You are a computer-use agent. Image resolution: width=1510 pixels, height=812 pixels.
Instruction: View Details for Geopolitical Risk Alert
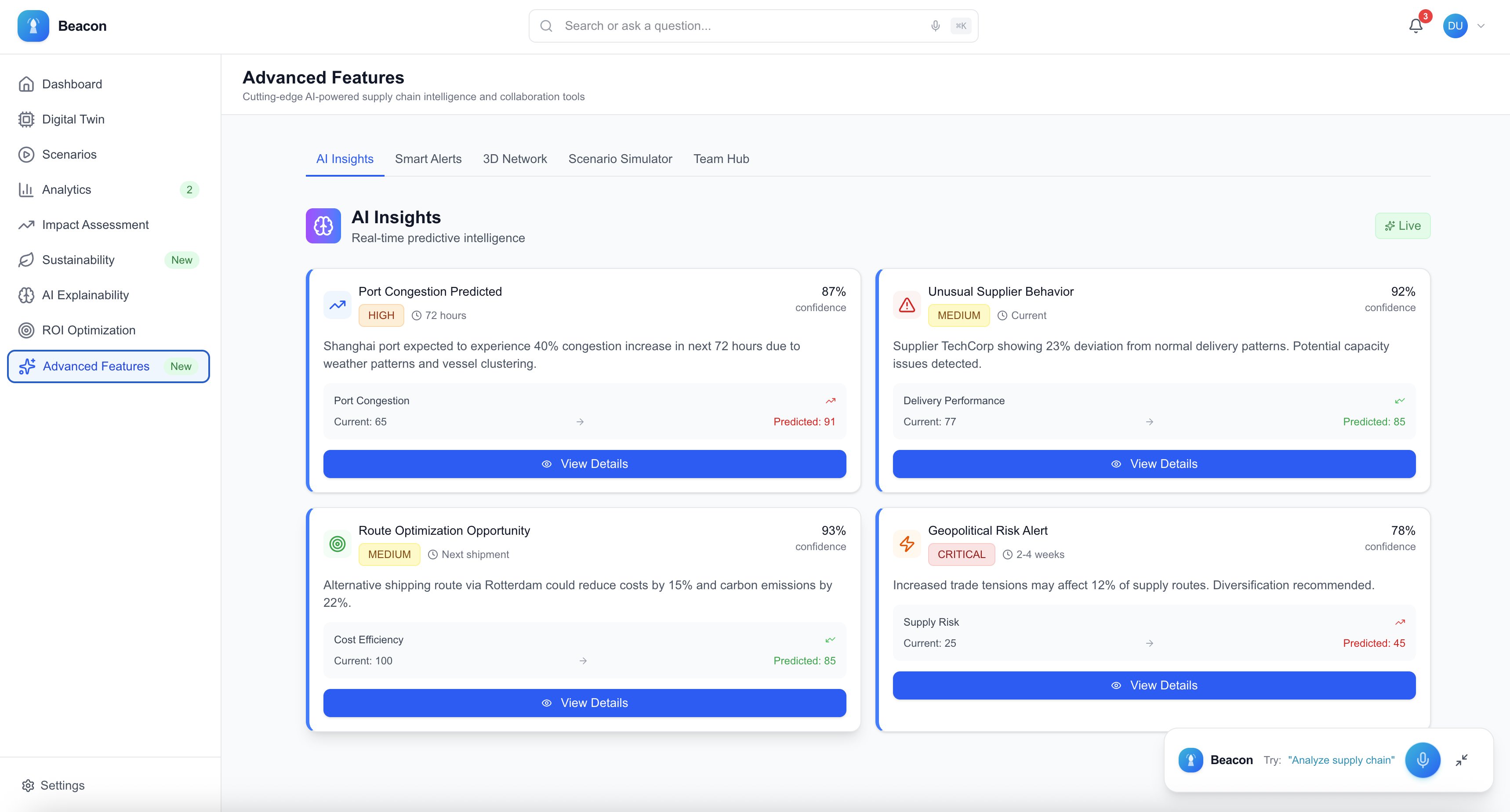pyautogui.click(x=1153, y=685)
